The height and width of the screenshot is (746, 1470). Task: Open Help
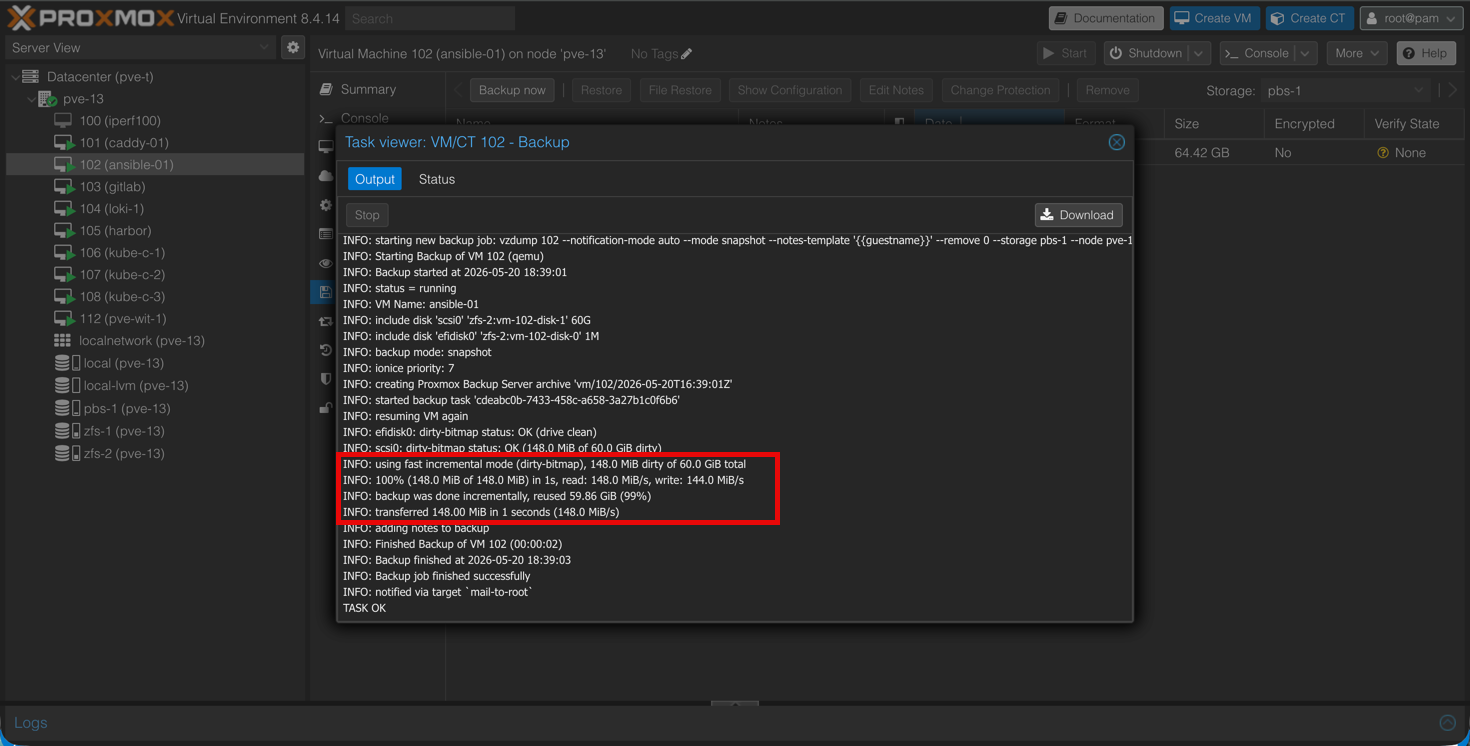pos(1426,53)
